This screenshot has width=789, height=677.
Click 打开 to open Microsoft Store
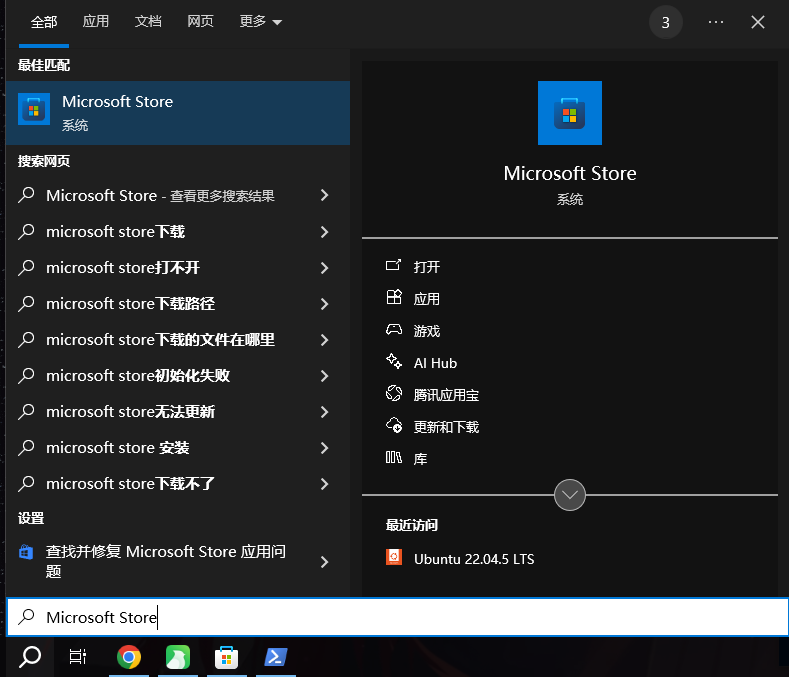(x=427, y=267)
